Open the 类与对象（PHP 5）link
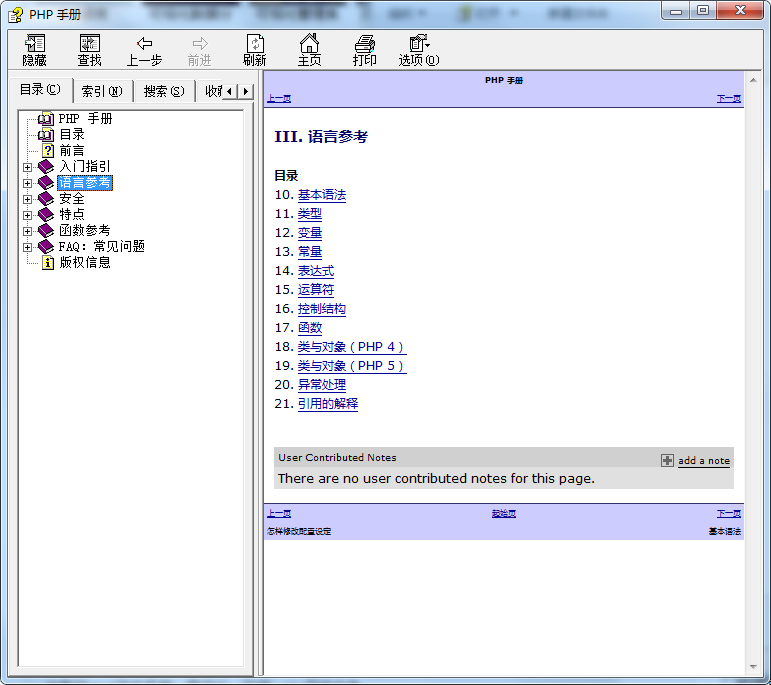 (x=351, y=366)
